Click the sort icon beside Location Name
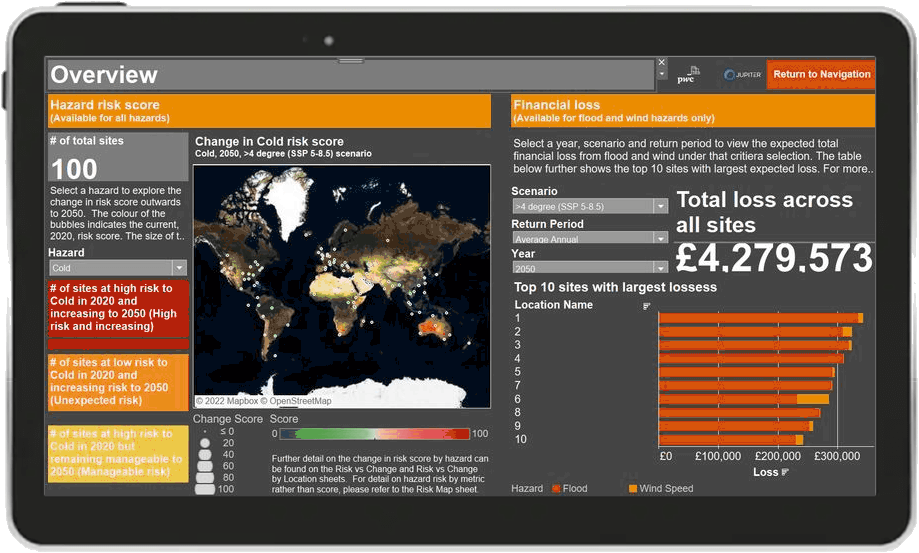 pos(647,305)
